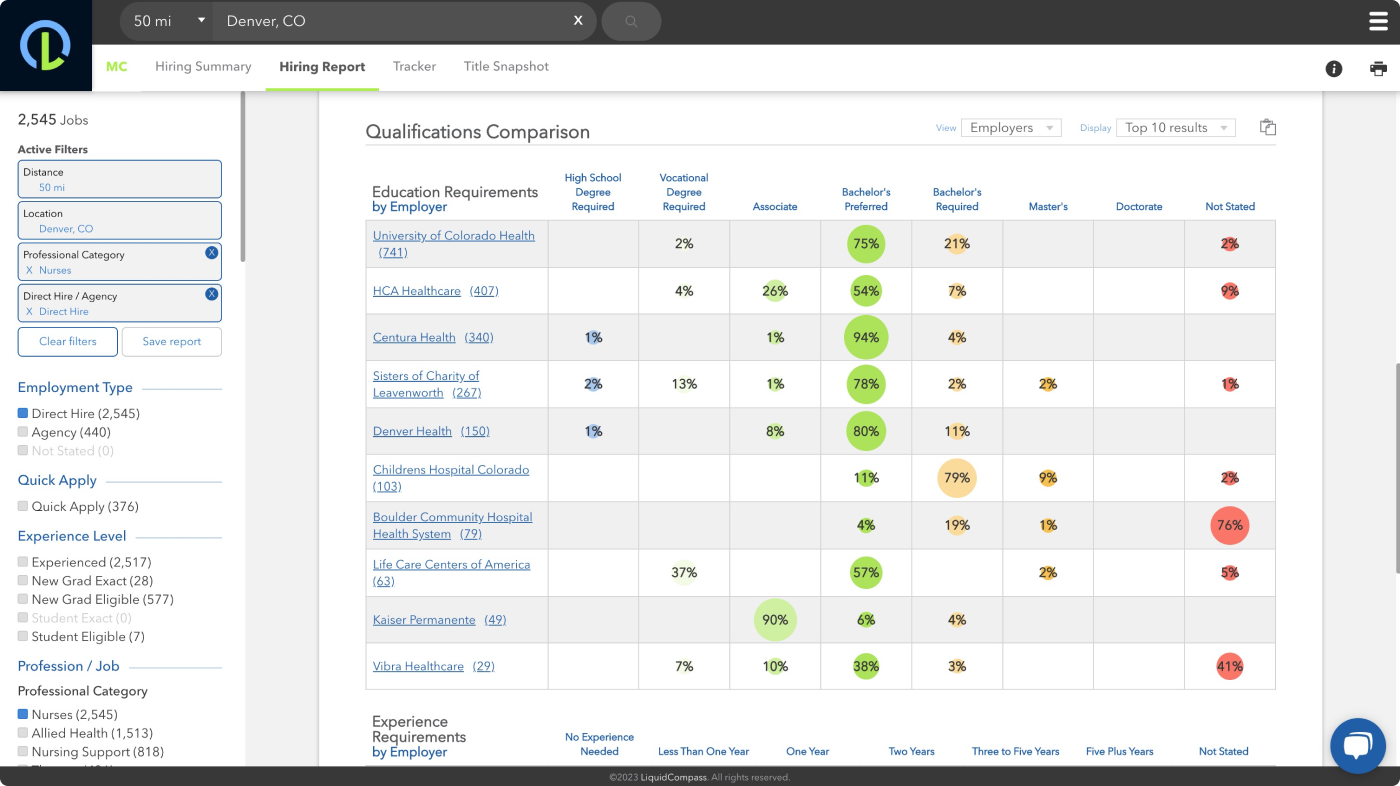This screenshot has height=786, width=1400.
Task: Open the hamburger menu icon
Action: tap(1378, 21)
